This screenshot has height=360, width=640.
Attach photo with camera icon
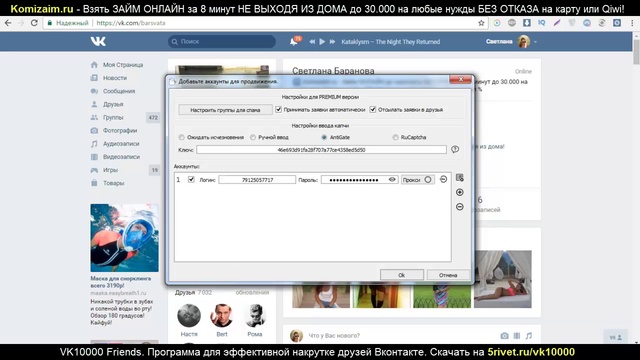504,336
